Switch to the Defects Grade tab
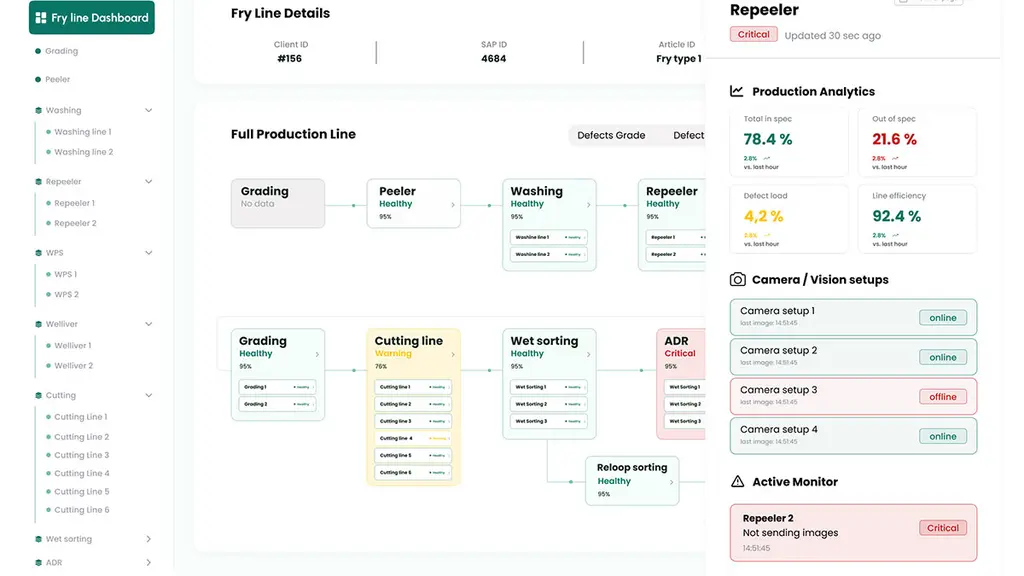 [x=611, y=135]
